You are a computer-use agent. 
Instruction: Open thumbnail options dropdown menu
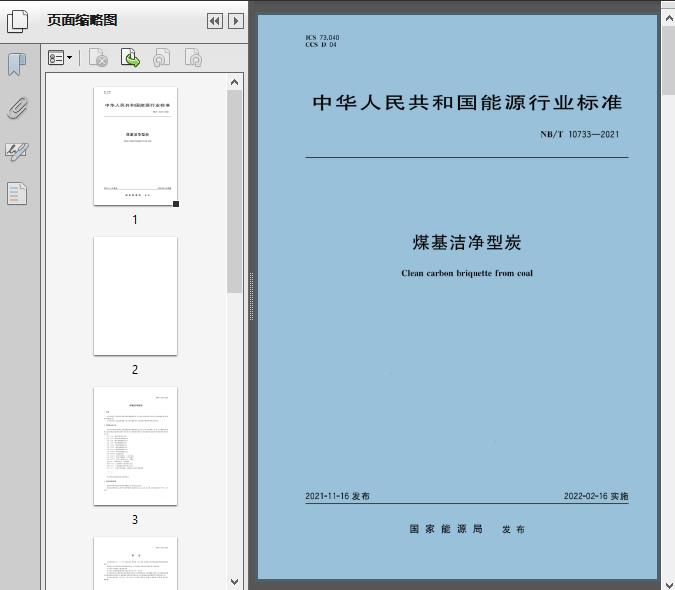[x=60, y=58]
